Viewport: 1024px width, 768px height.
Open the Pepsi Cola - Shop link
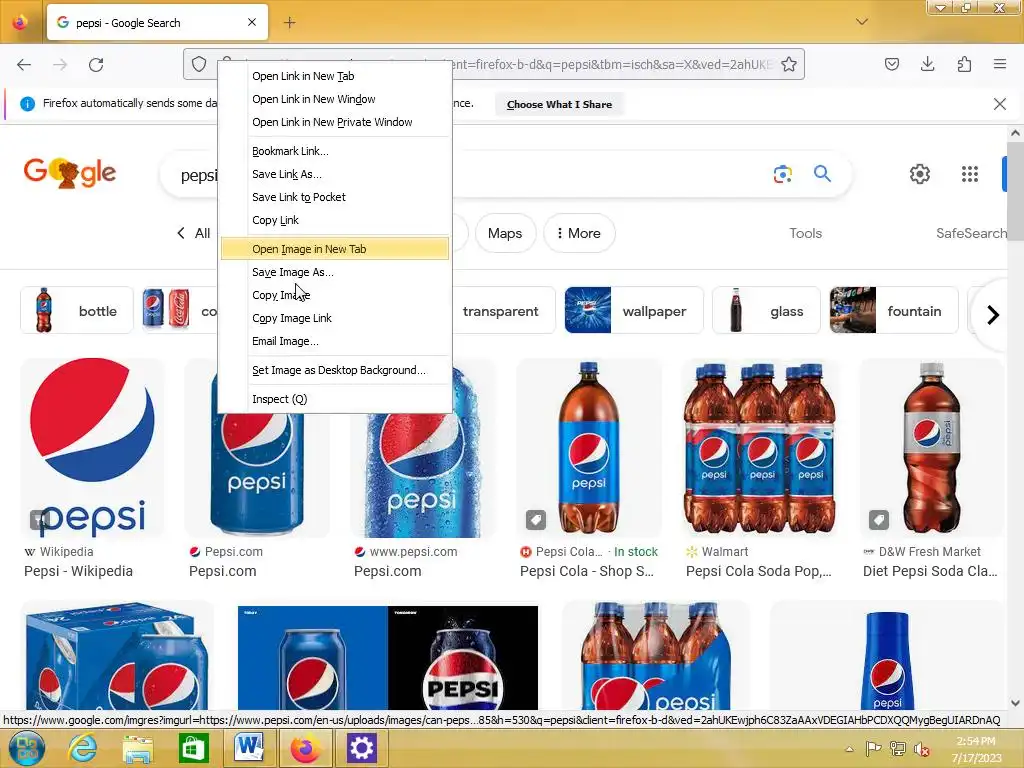(586, 571)
